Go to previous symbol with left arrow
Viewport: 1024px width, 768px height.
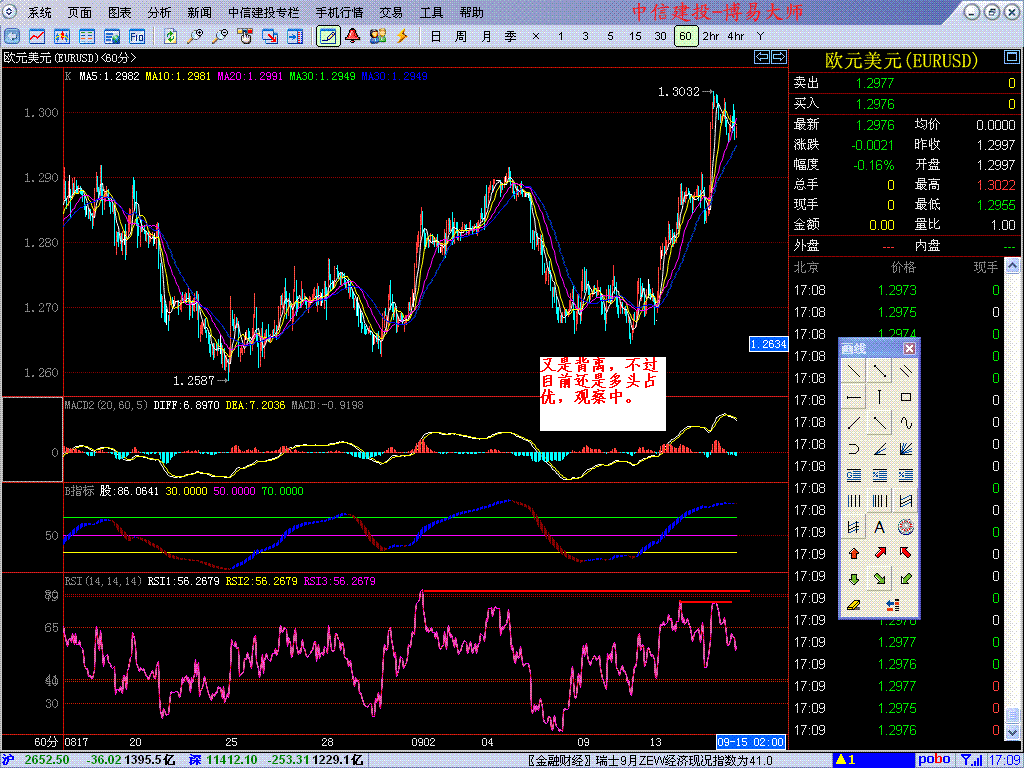point(759,58)
